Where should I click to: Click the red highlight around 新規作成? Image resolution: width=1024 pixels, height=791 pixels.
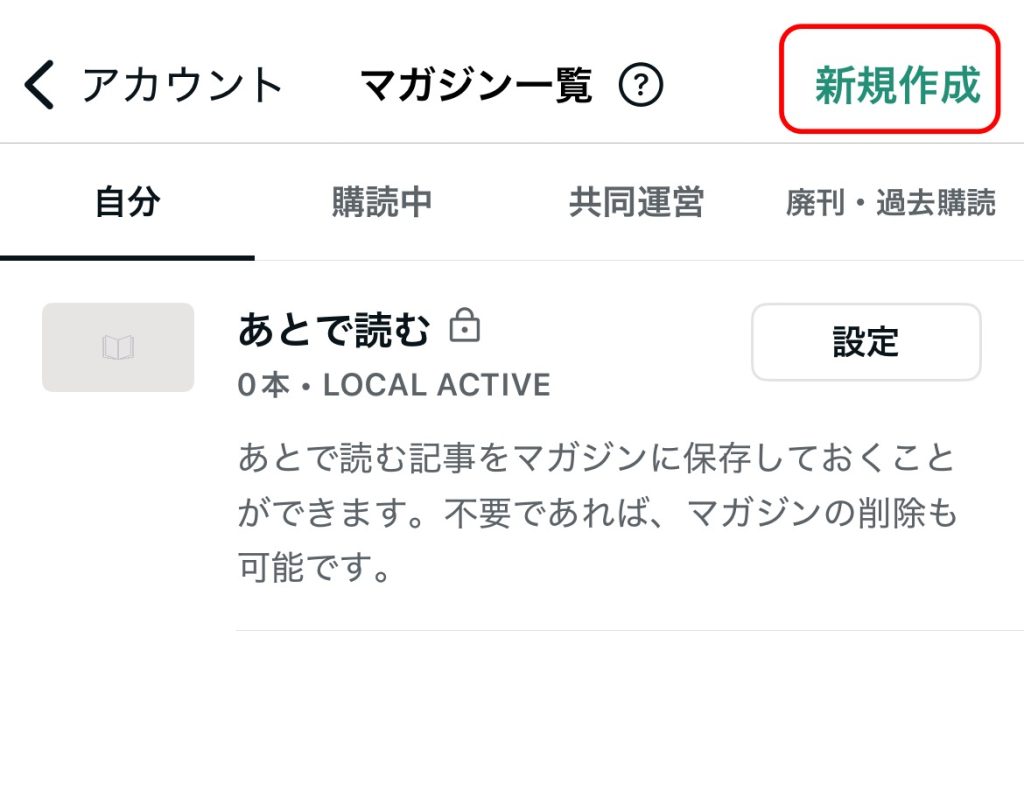tap(889, 79)
